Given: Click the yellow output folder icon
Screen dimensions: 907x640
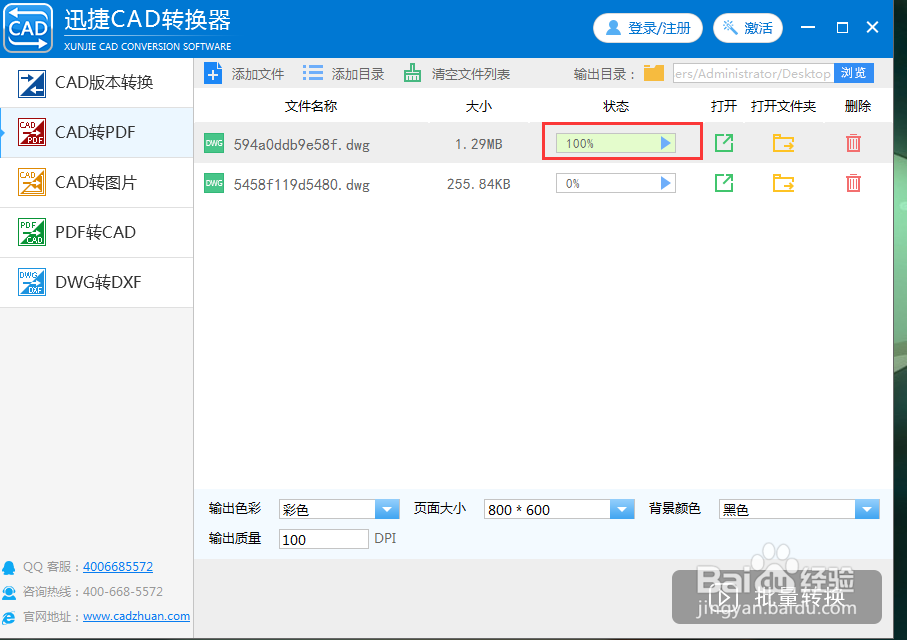Looking at the screenshot, I should point(654,73).
